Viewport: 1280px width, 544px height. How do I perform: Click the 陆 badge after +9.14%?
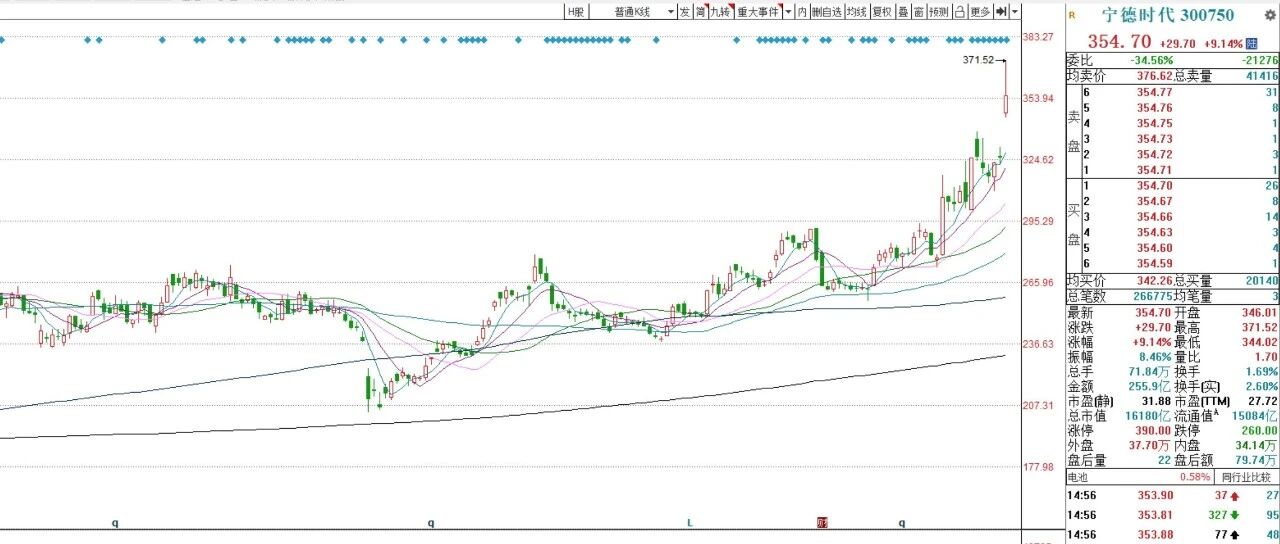1251,44
